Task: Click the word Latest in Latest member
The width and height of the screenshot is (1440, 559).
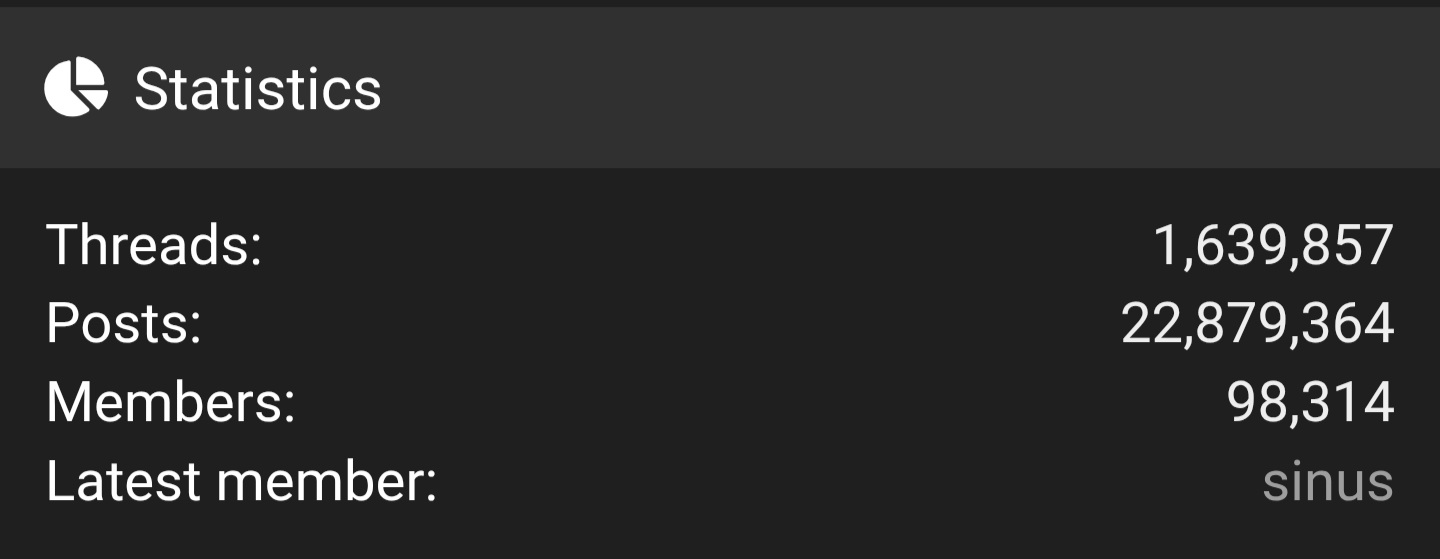Action: [x=123, y=482]
